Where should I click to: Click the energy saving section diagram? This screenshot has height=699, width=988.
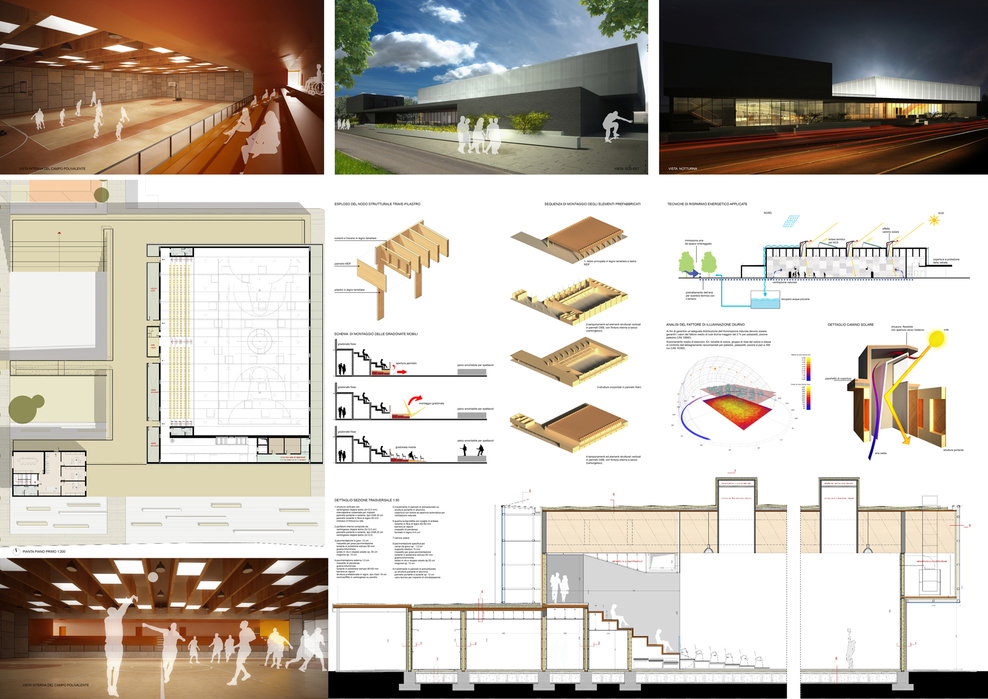(824, 262)
